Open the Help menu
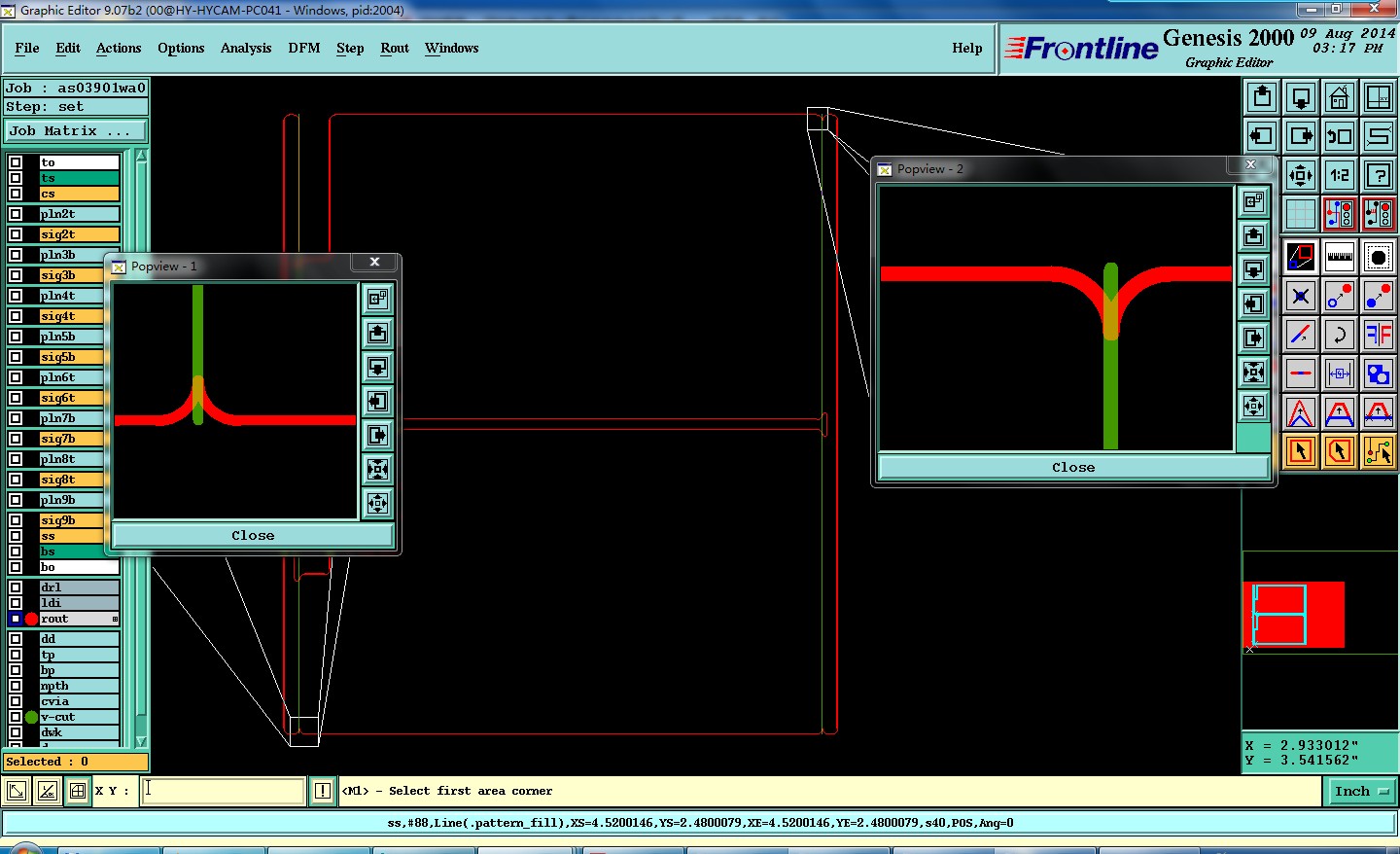This screenshot has width=1400, height=854. 967,48
